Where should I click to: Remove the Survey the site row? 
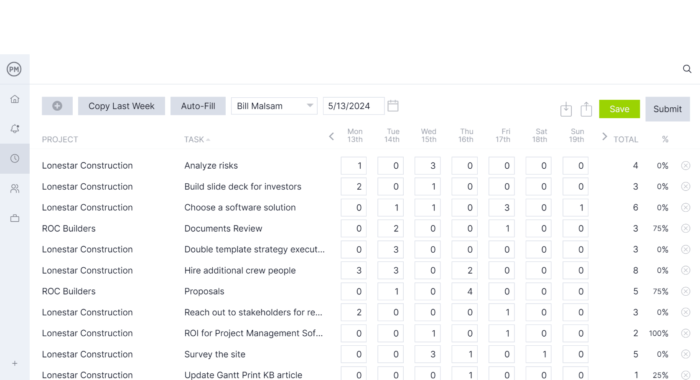(686, 355)
